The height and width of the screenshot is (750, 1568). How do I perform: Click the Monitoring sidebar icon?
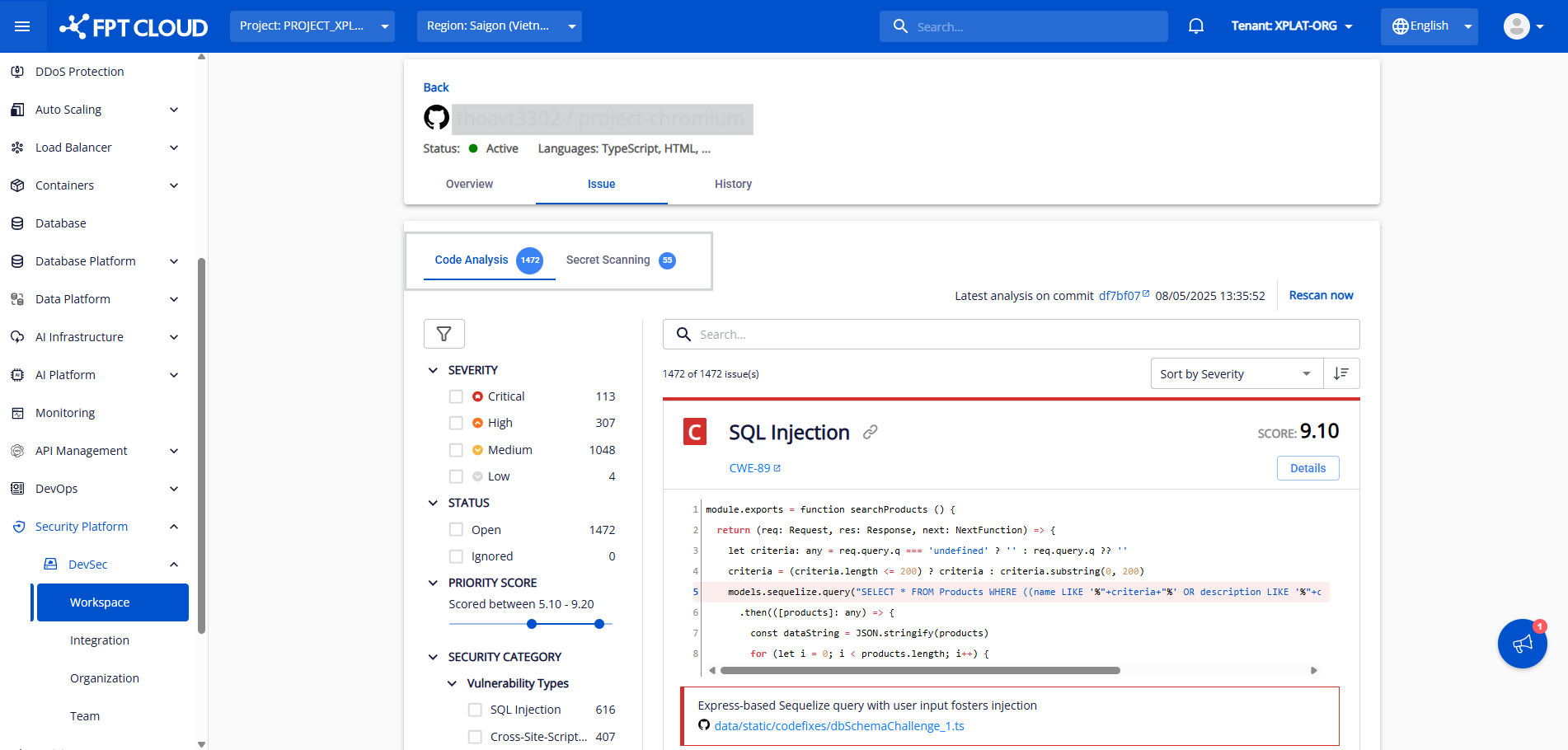17,413
